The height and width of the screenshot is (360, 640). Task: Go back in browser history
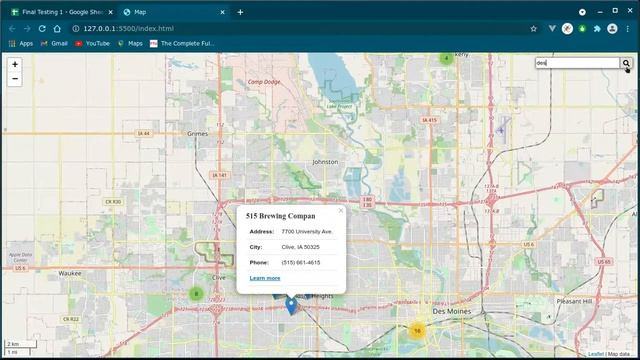click(12, 29)
